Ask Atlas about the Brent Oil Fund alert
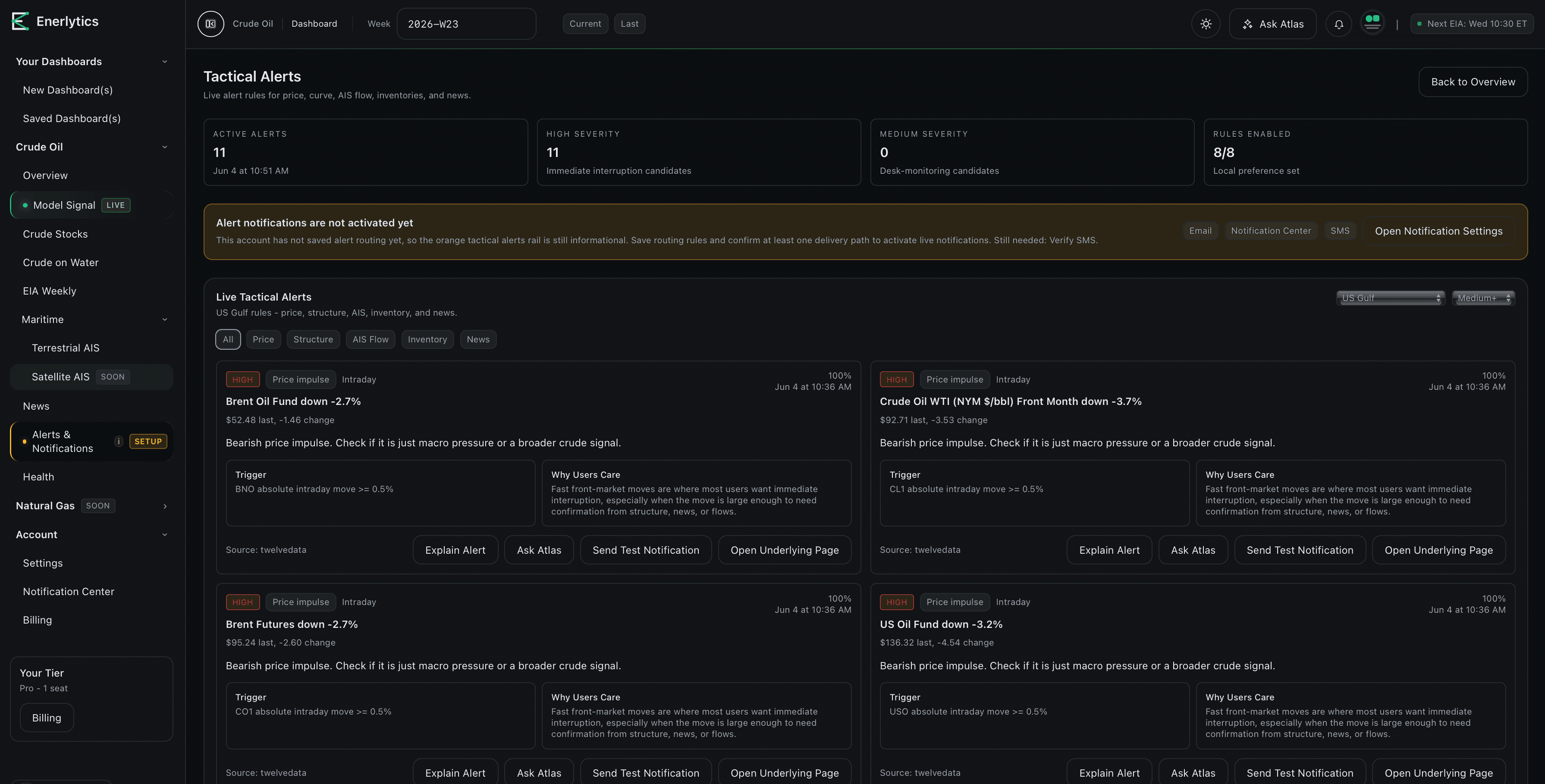 tap(539, 551)
